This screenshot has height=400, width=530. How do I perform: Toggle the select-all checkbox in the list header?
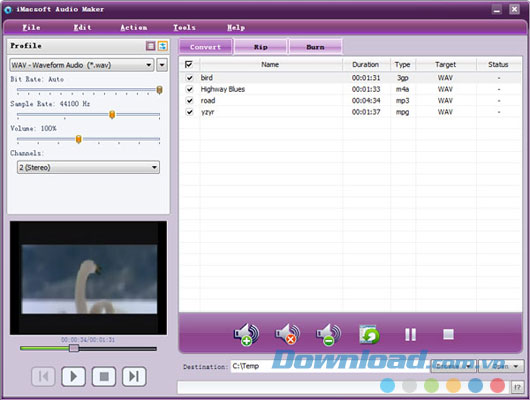click(189, 64)
